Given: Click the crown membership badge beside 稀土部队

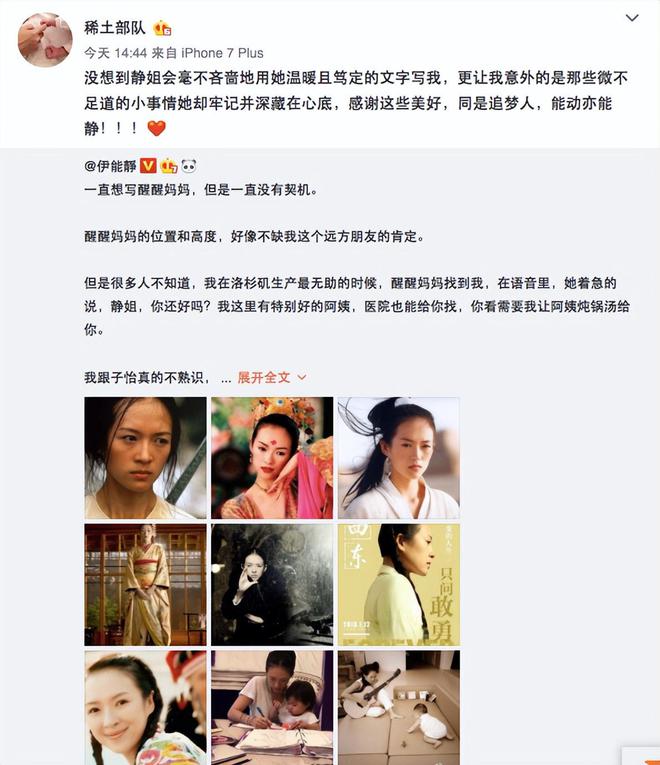Looking at the screenshot, I should click(162, 28).
